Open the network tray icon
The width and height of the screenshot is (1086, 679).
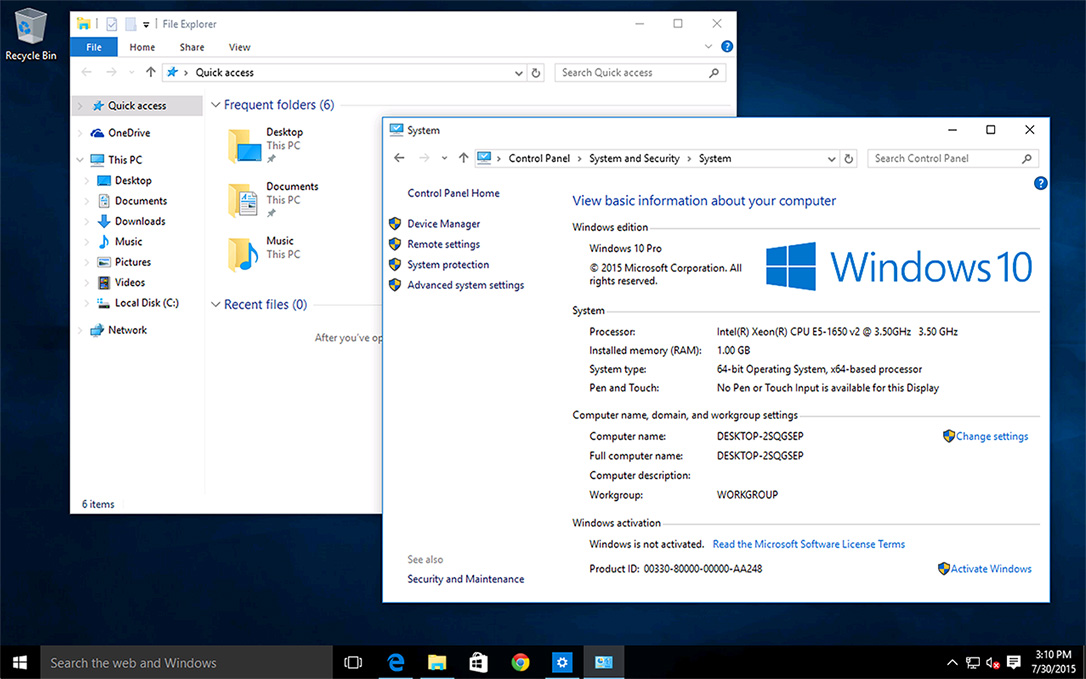click(973, 663)
